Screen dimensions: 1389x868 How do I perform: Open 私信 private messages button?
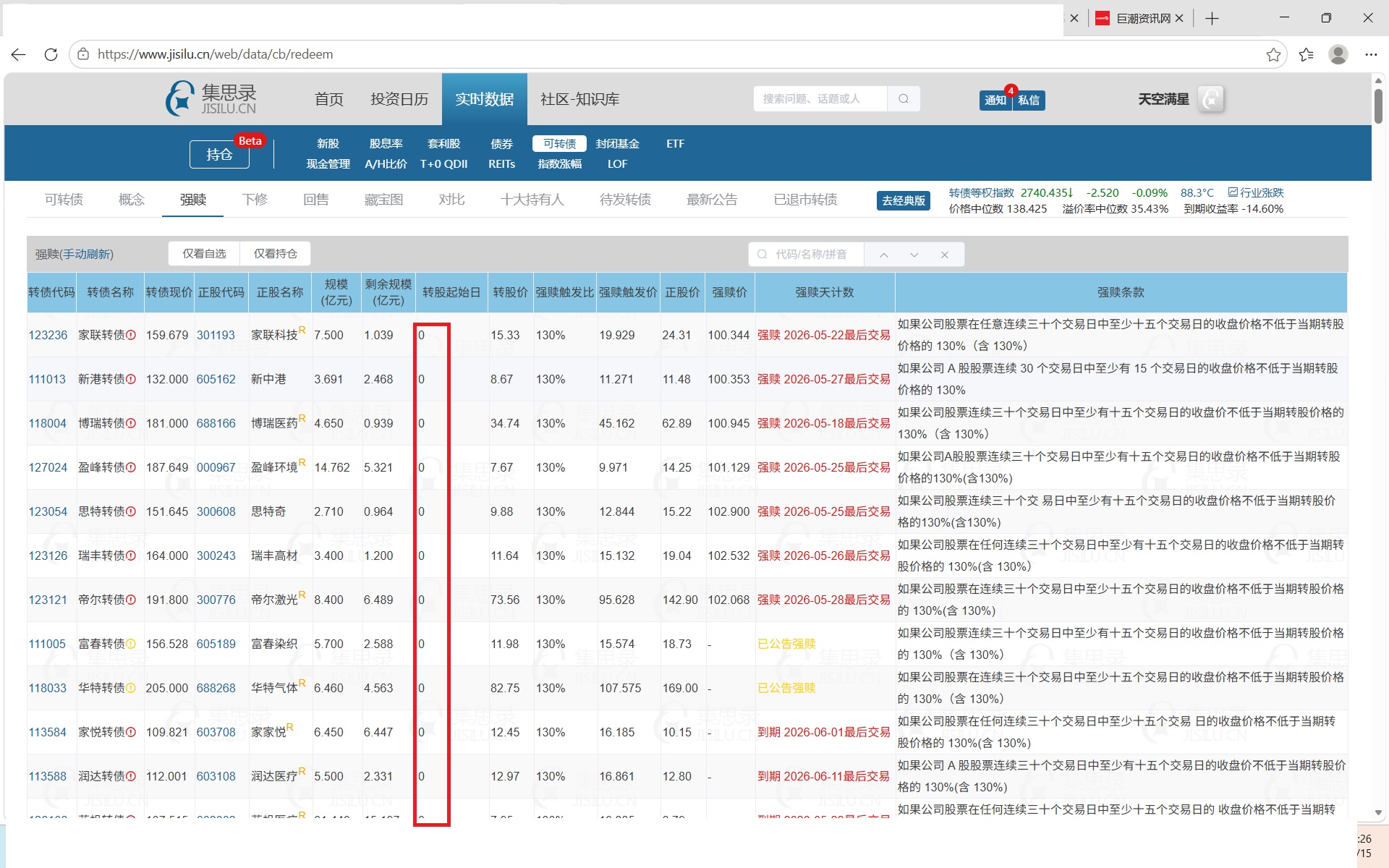1029,100
